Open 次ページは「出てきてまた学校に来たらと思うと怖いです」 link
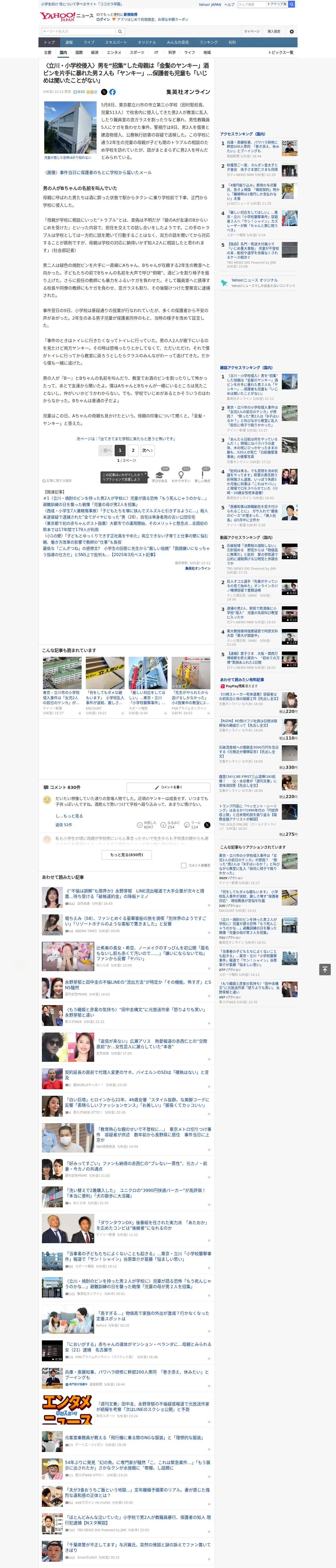Viewport: 336px width, 1568px height. pos(126,439)
